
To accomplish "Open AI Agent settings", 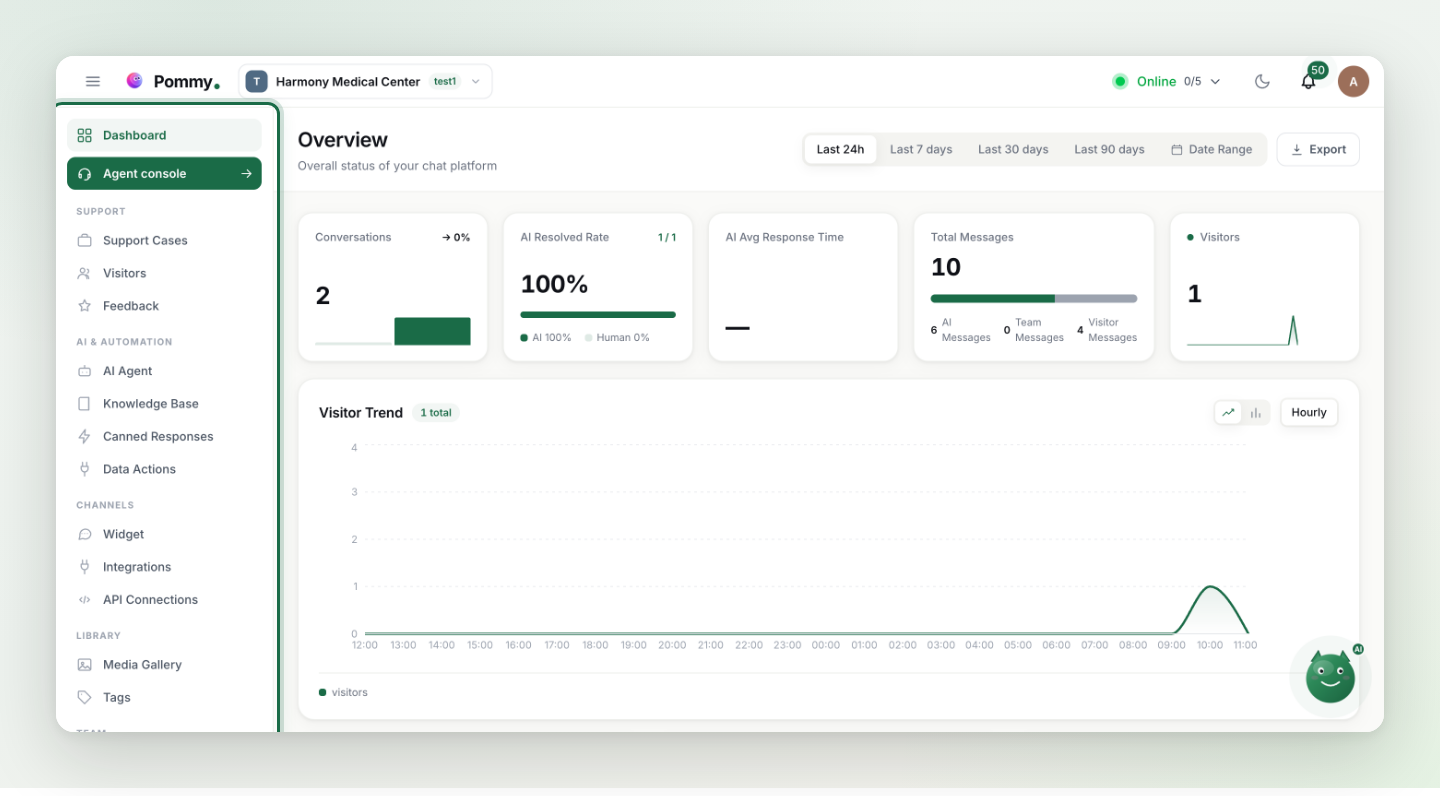I will click(x=164, y=371).
